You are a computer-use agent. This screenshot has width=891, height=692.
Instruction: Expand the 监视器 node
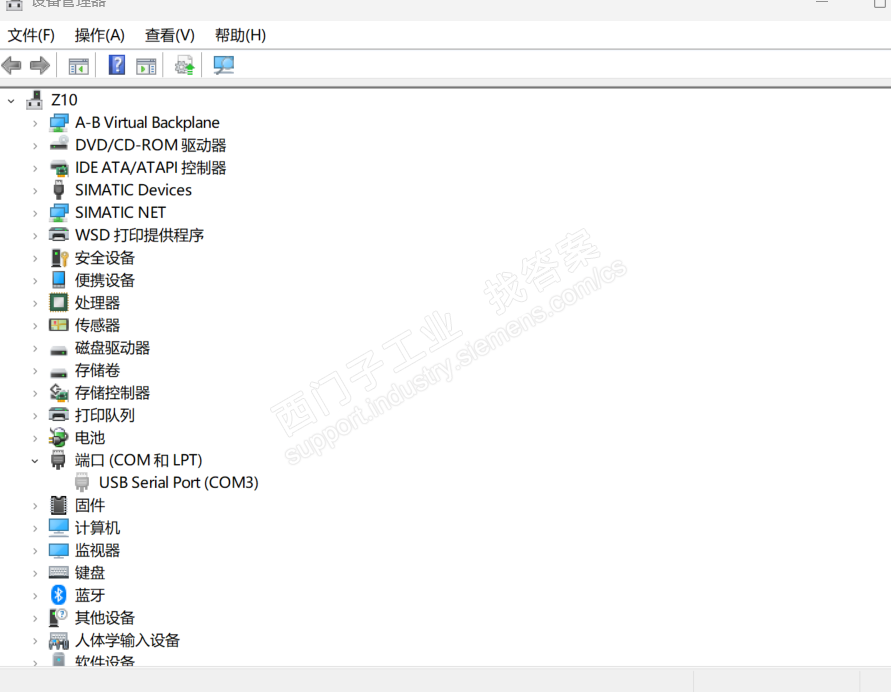[35, 551]
